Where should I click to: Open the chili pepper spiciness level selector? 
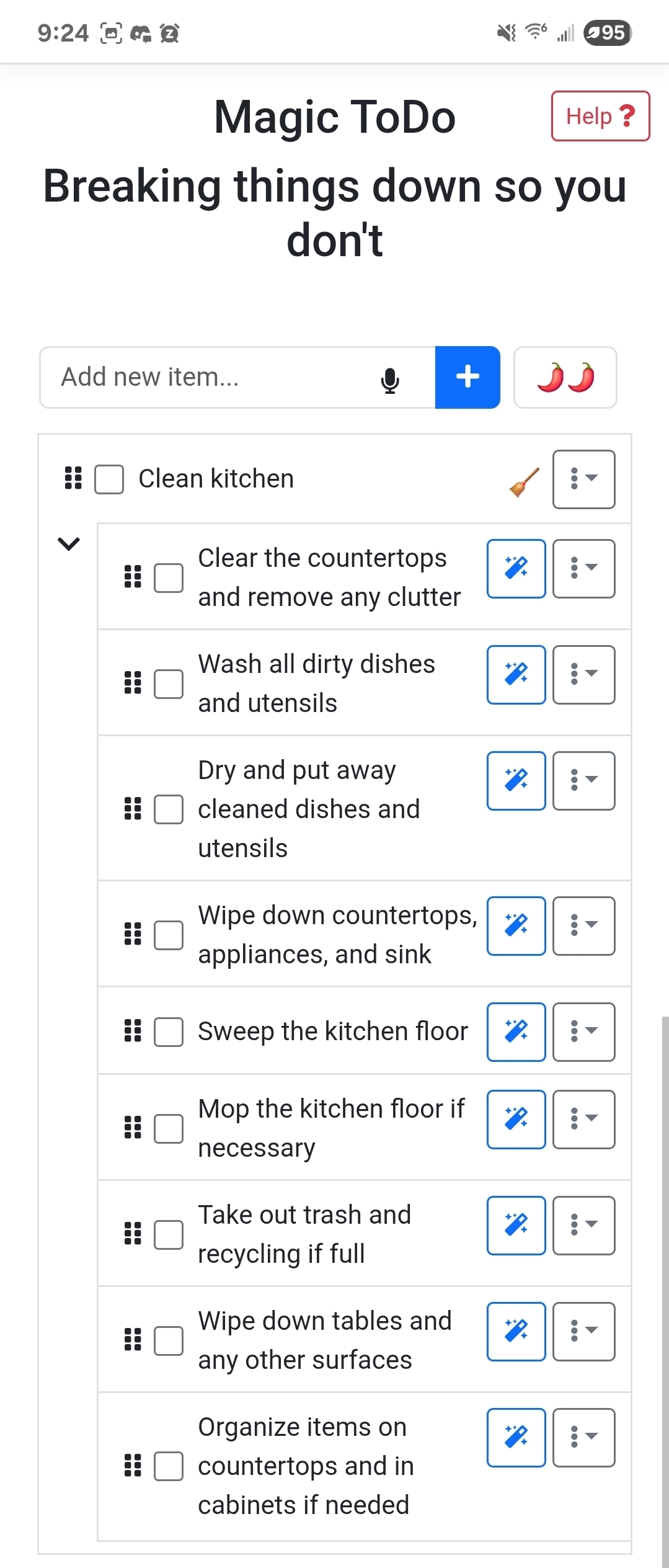pyautogui.click(x=565, y=377)
